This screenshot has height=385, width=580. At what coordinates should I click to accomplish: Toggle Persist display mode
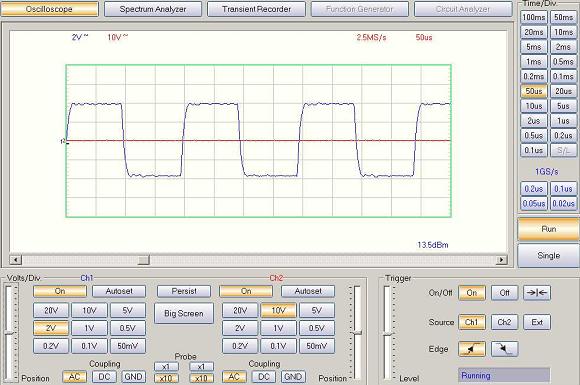[x=184, y=291]
